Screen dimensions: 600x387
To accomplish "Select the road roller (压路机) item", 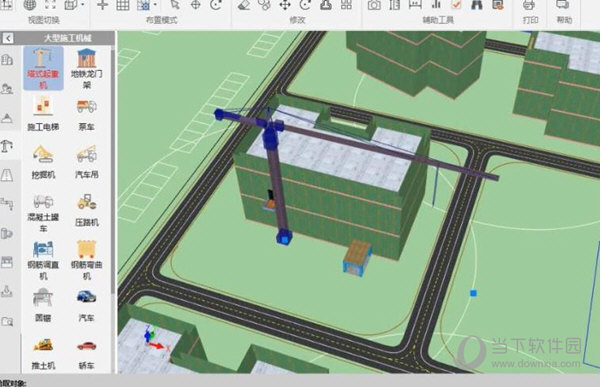I will 86,211.
